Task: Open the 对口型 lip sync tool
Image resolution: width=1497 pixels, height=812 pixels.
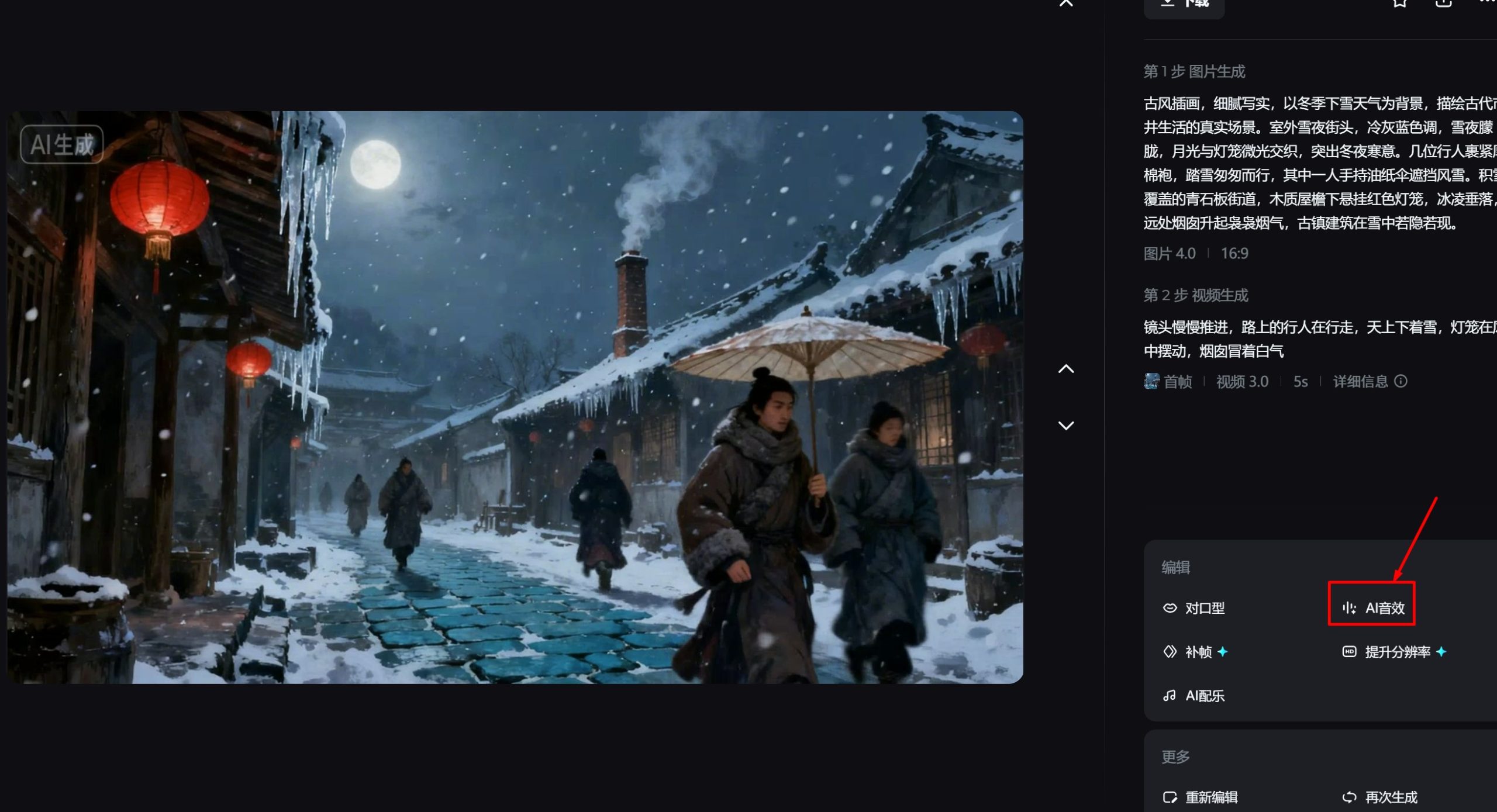Action: (1194, 608)
